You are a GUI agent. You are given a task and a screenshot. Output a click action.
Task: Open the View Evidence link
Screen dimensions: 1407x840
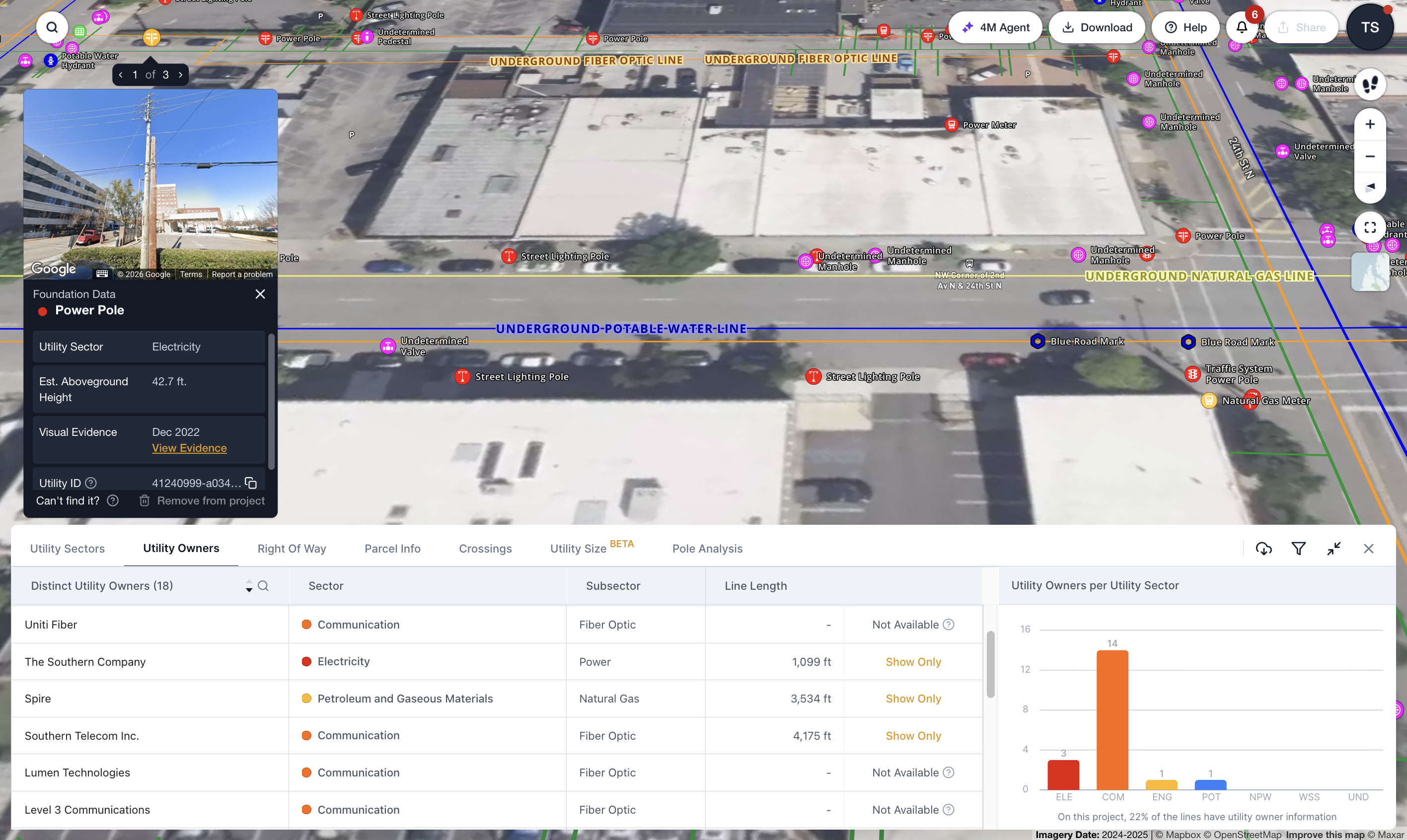(x=189, y=448)
